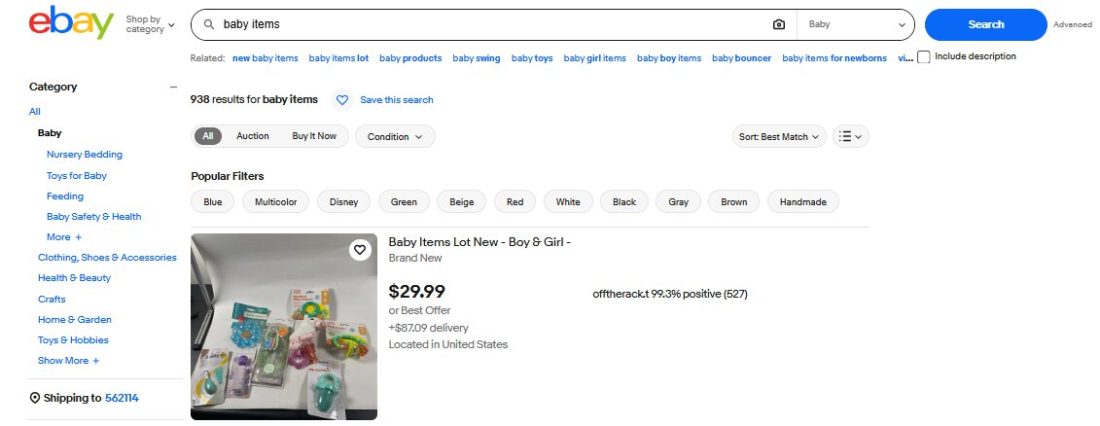Apply the Blue color filter
Screen dimensions: 1100x426
212,202
